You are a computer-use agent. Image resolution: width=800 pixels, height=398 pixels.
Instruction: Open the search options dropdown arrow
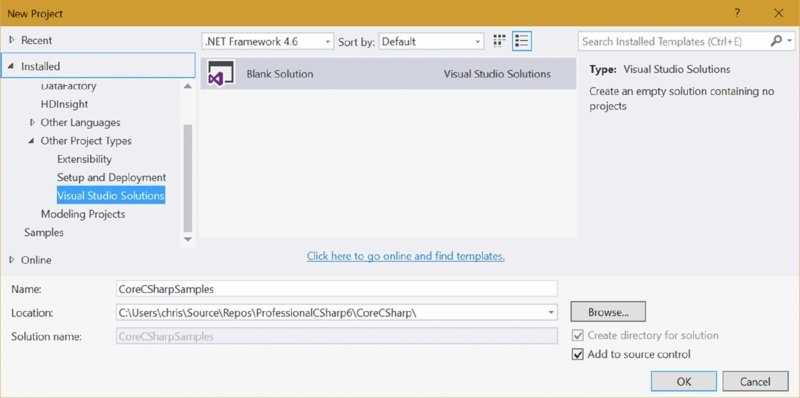tap(789, 41)
